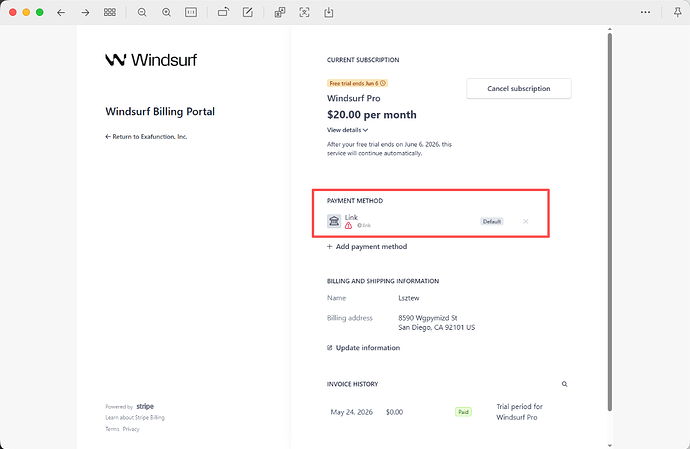Click the Cancel subscription button

pyautogui.click(x=519, y=88)
